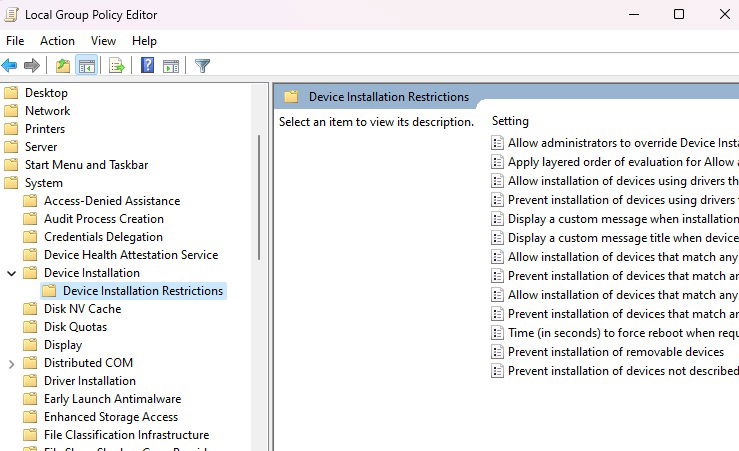Open the File menu
739x451 pixels.
point(15,41)
